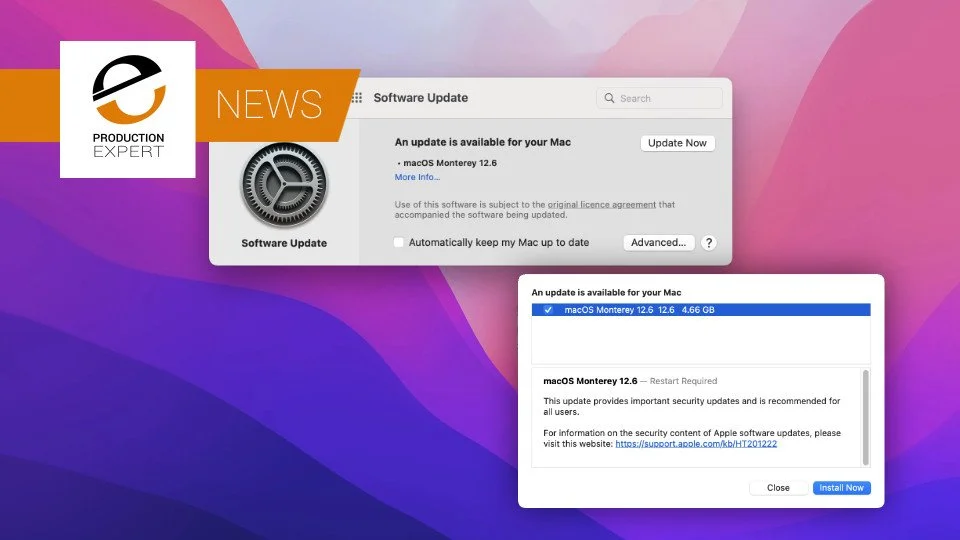960x540 pixels.
Task: Uncheck the macOS Monterey 12.6 update checkbox
Action: 548,310
